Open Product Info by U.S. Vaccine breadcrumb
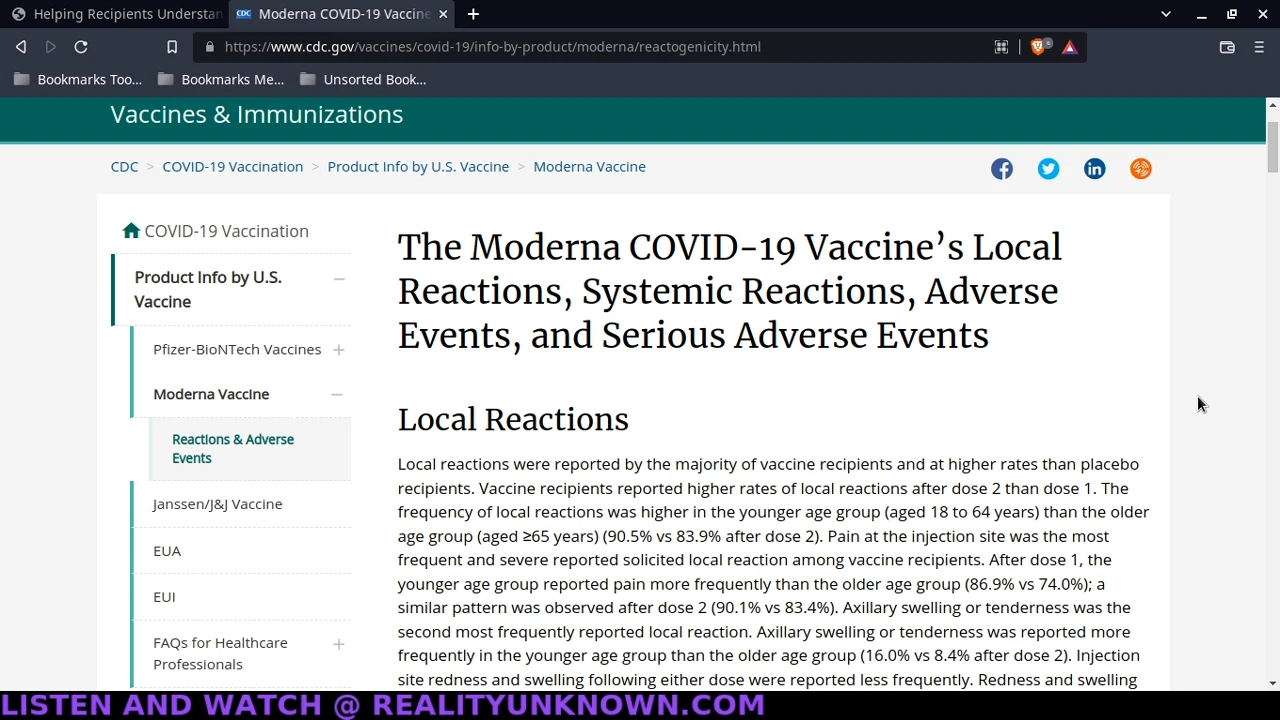Image resolution: width=1280 pixels, height=720 pixels. click(418, 167)
